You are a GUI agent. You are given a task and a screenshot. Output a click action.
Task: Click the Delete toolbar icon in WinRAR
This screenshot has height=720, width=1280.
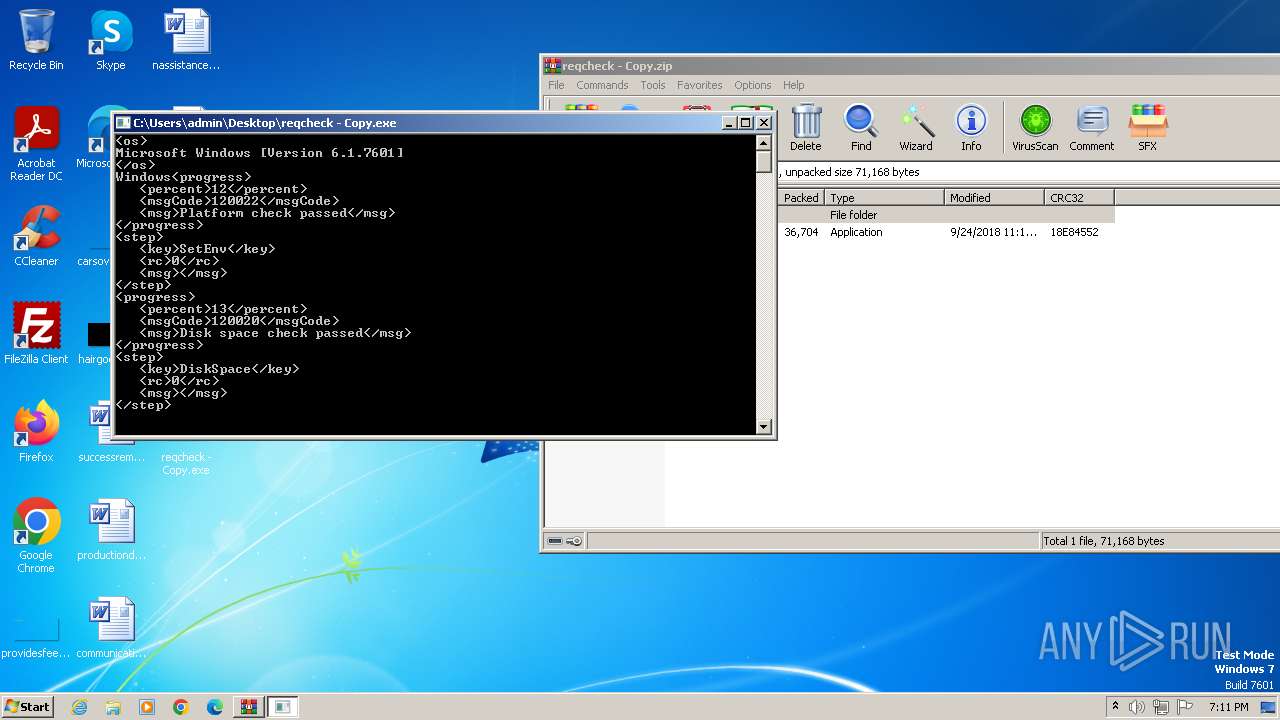(x=806, y=128)
